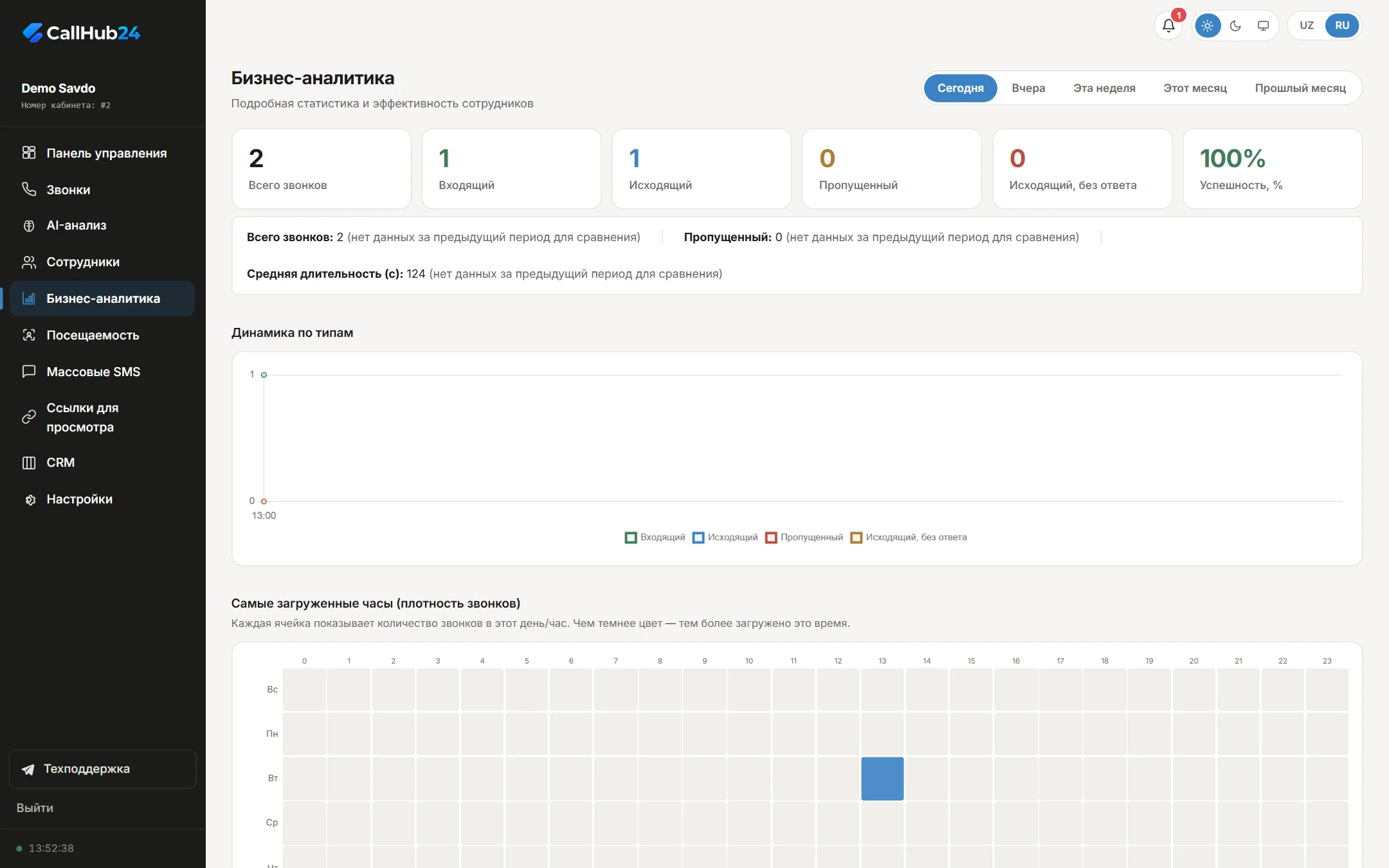Click the Звонки phone icon

(x=29, y=189)
